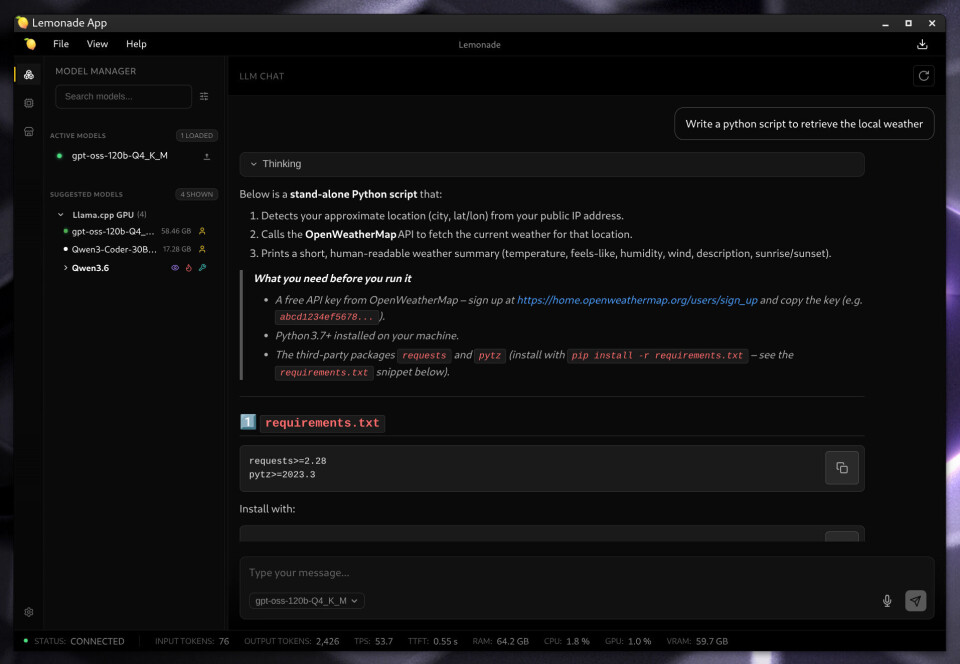Click the microphone voice input icon

[887, 601]
